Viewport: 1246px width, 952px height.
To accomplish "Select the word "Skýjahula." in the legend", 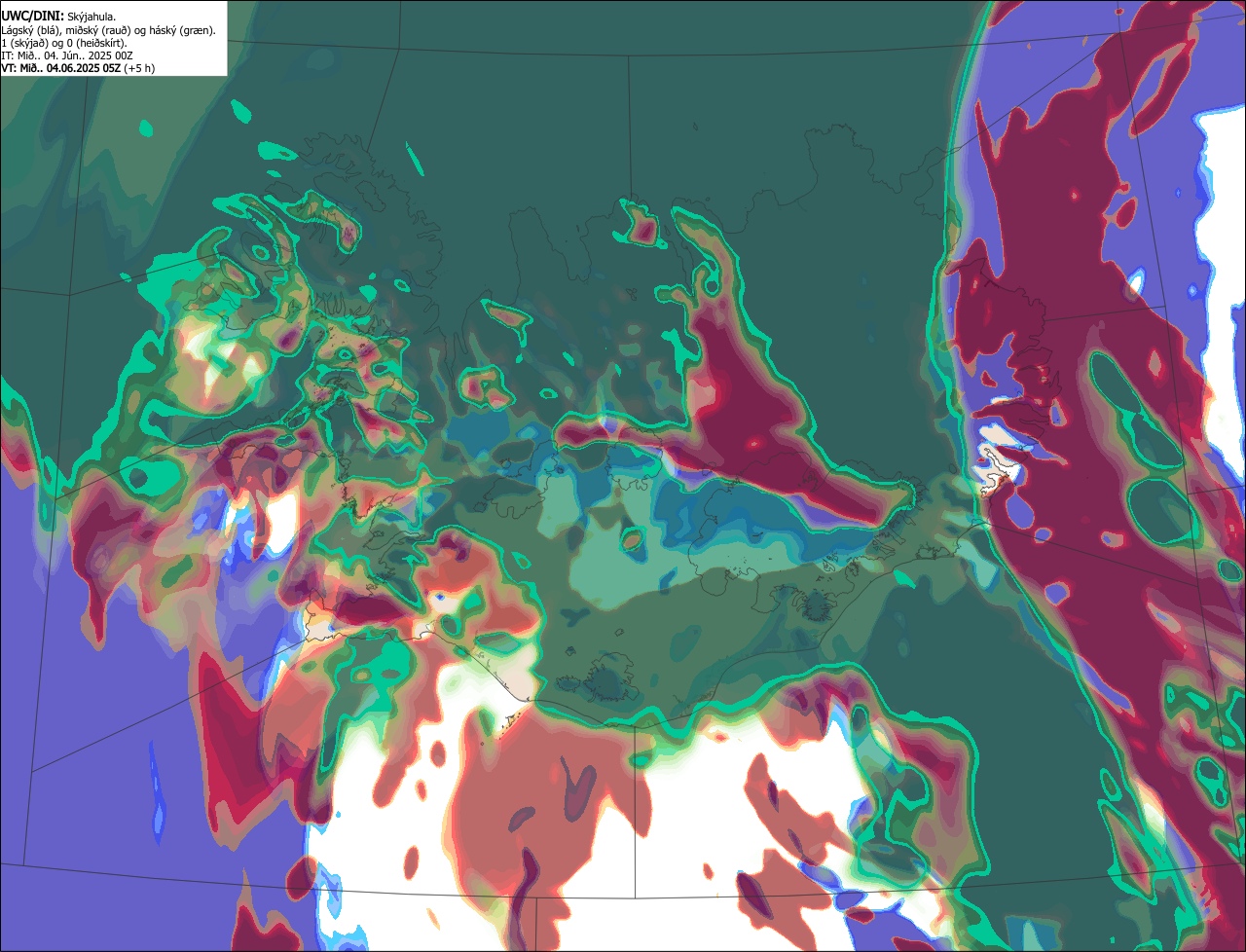I will (92, 17).
